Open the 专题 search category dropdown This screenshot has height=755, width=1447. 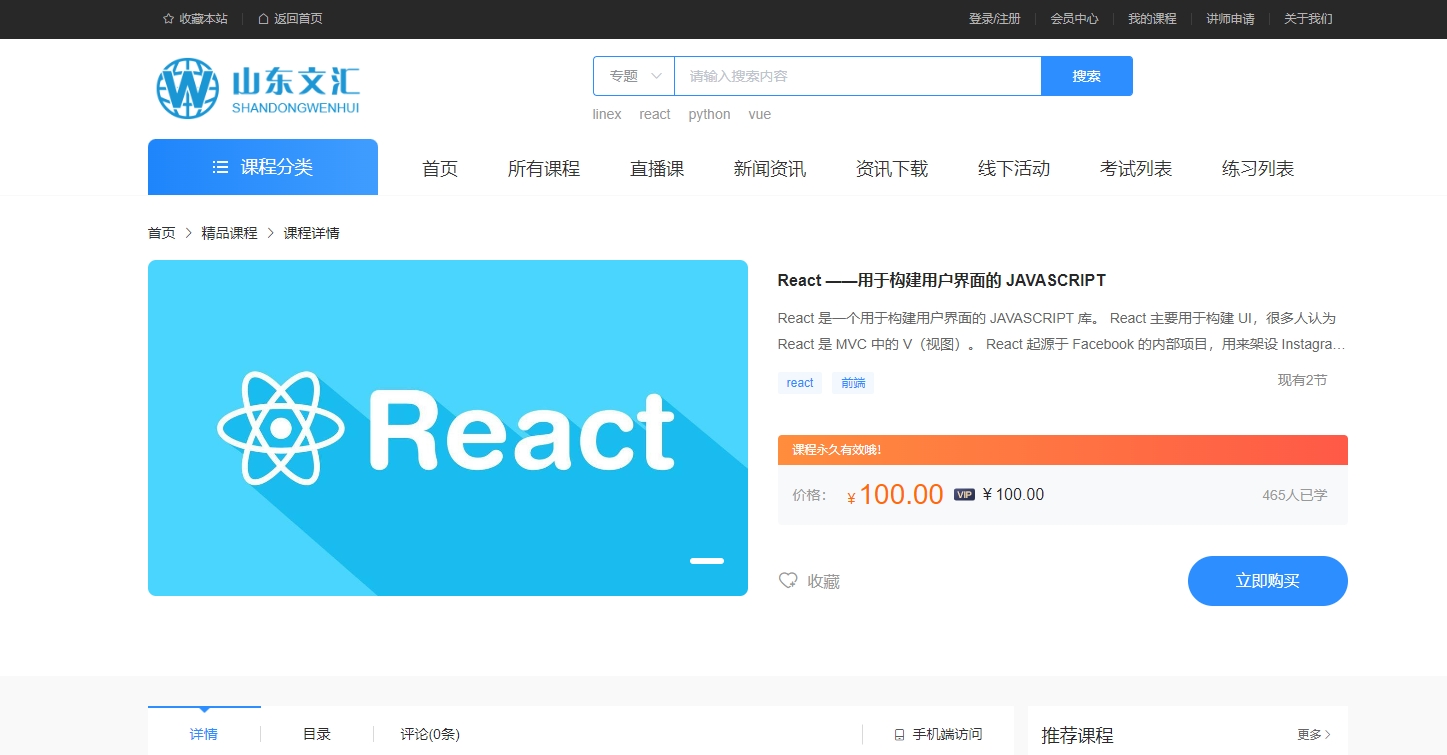click(634, 76)
